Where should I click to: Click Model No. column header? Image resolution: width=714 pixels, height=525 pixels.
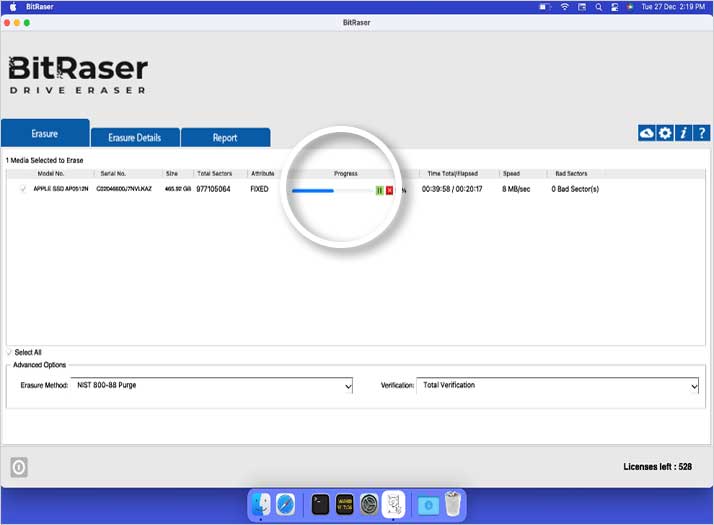[x=51, y=173]
